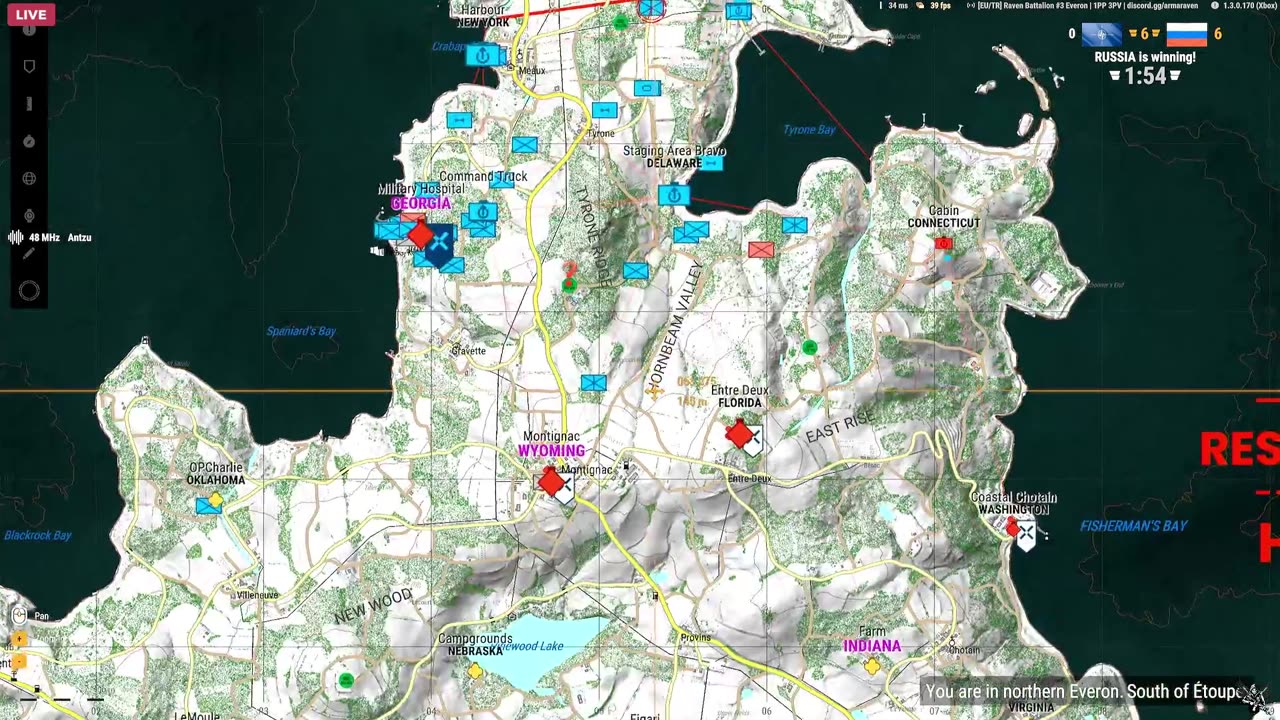Click the radio waveform icon beside 48 MHz

pos(16,238)
